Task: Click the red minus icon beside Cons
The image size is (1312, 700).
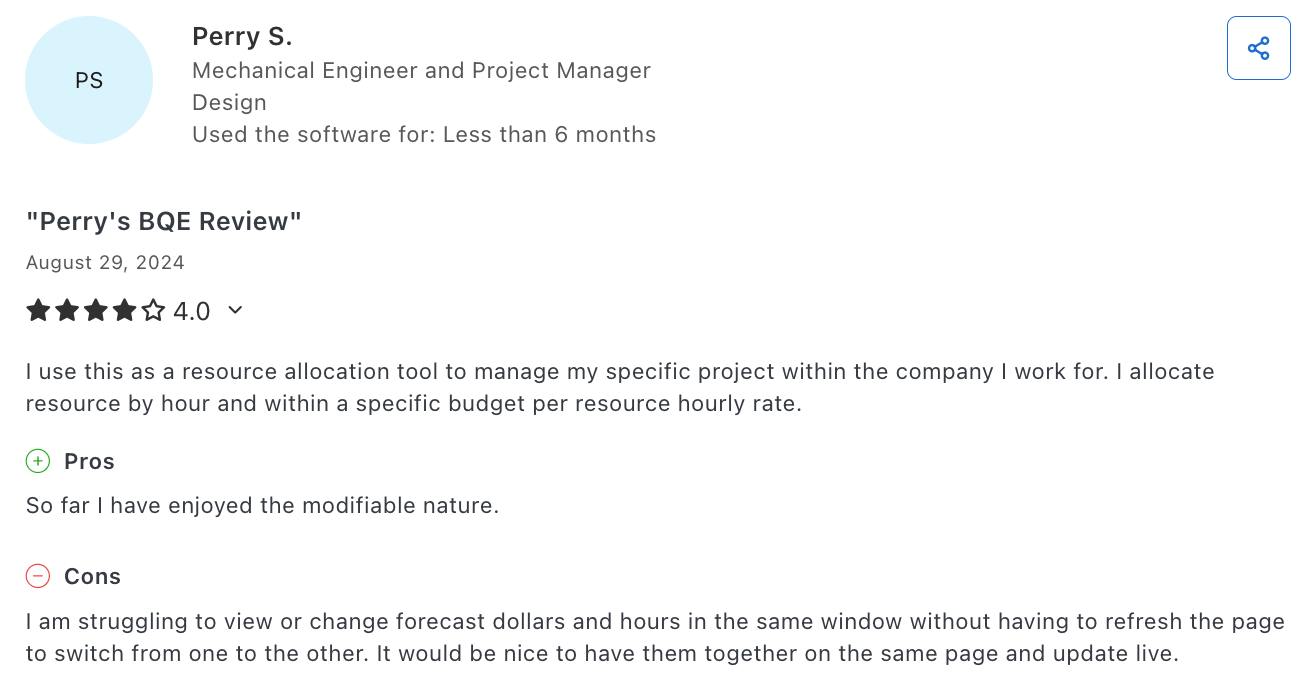Action: [38, 576]
